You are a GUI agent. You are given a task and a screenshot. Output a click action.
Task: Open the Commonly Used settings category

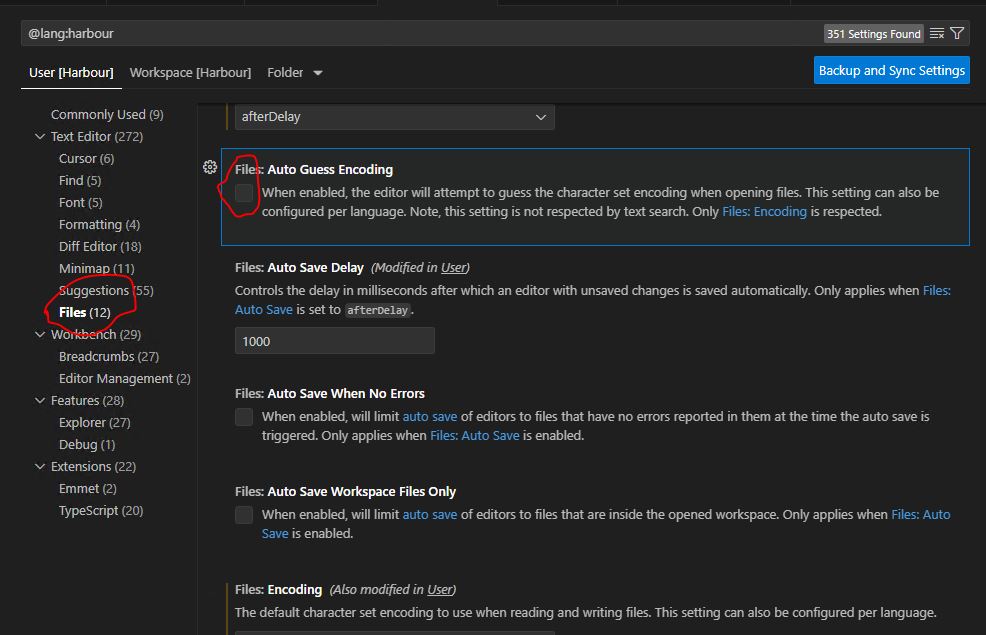point(107,115)
